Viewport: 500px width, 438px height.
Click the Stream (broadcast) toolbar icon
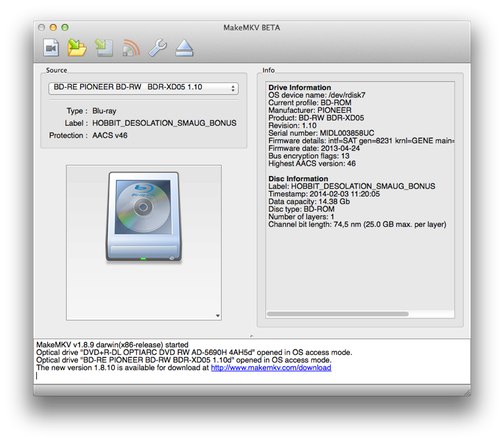tap(131, 48)
